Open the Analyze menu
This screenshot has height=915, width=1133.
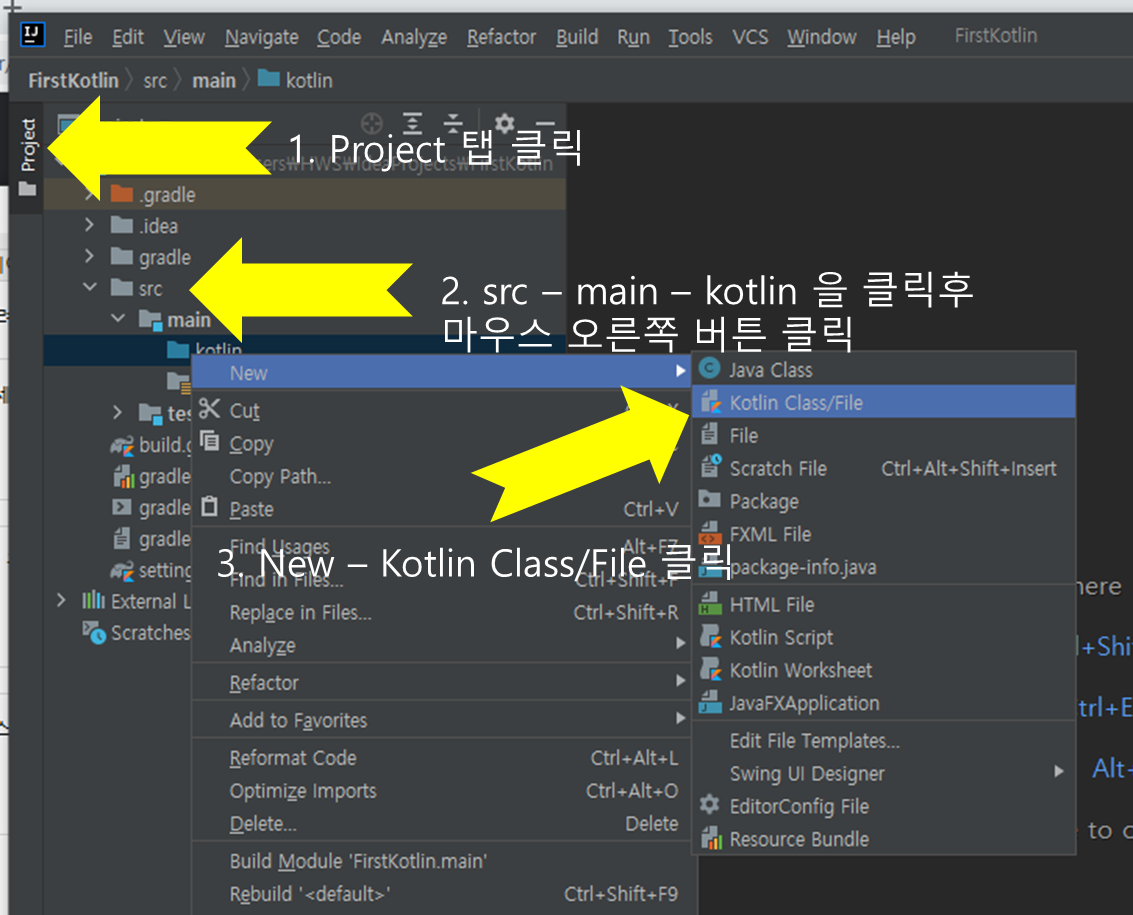(x=414, y=37)
